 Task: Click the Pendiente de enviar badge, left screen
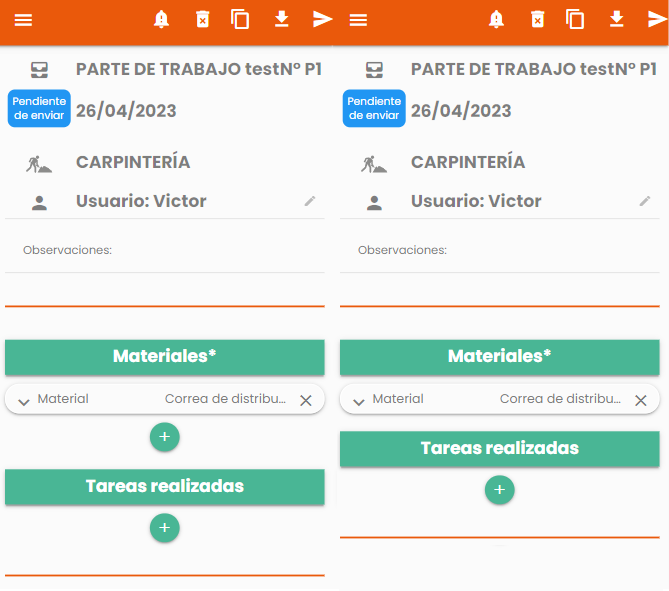point(39,108)
